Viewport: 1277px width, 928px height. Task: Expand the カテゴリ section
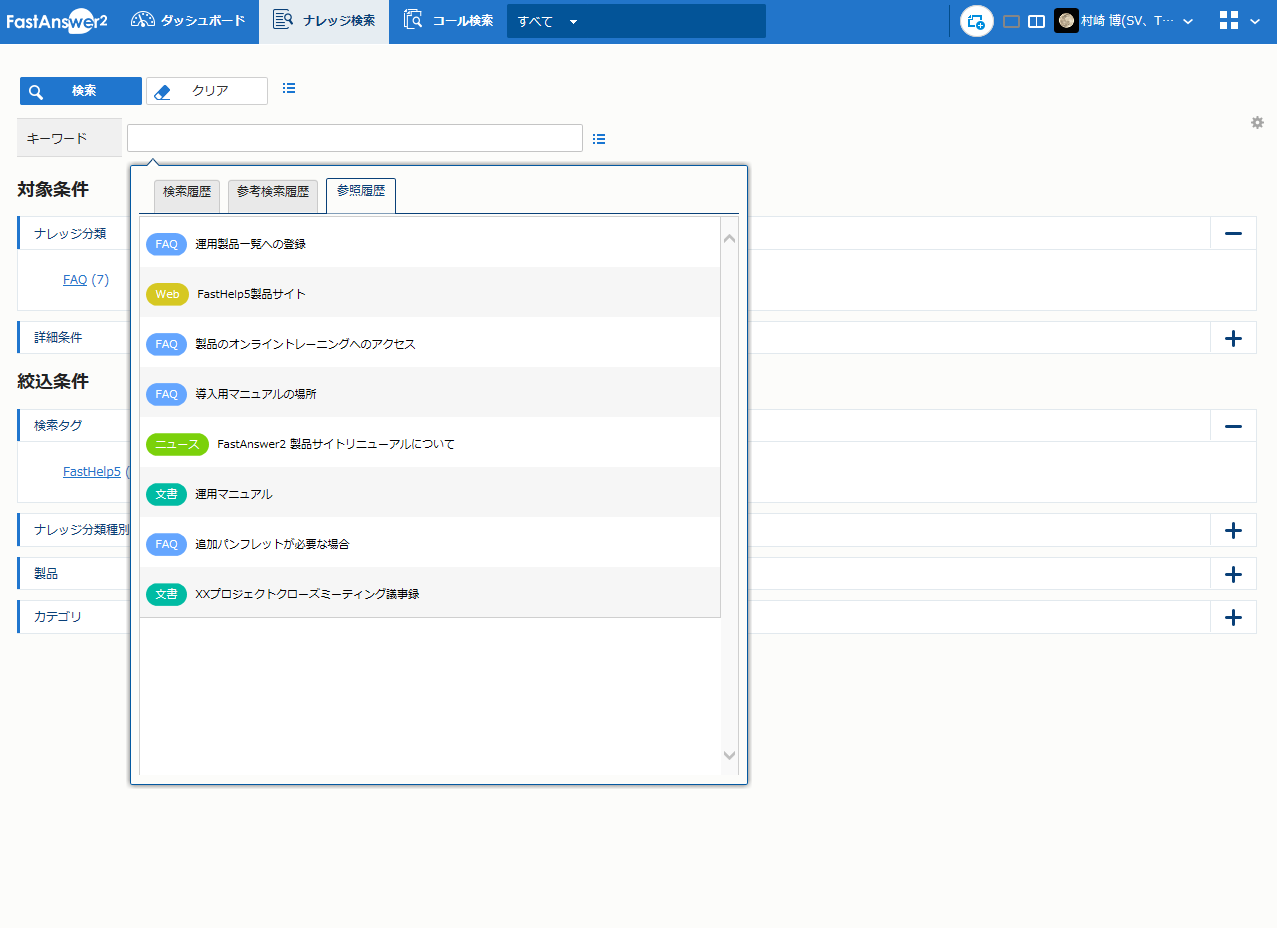[x=1233, y=617]
